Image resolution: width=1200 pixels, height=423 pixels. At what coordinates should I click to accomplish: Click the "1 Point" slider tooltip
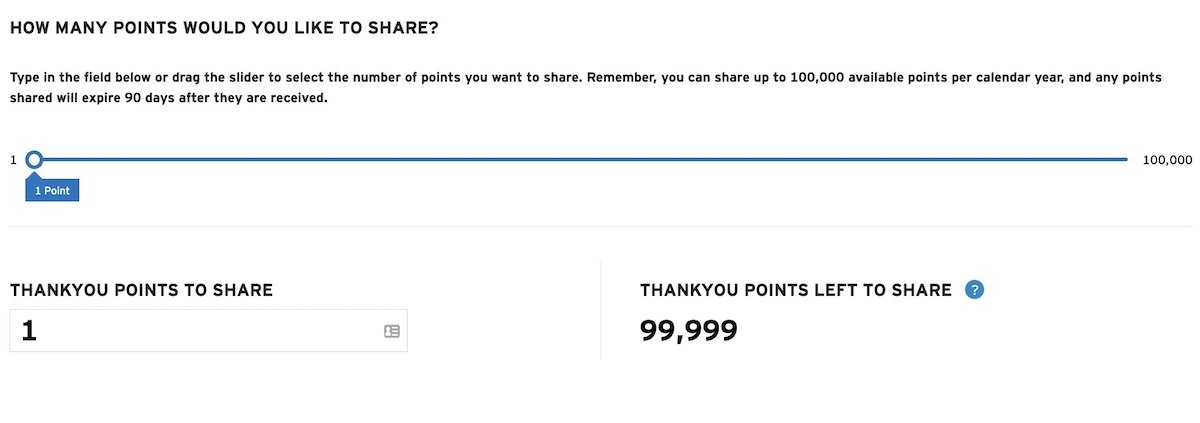click(x=52, y=190)
